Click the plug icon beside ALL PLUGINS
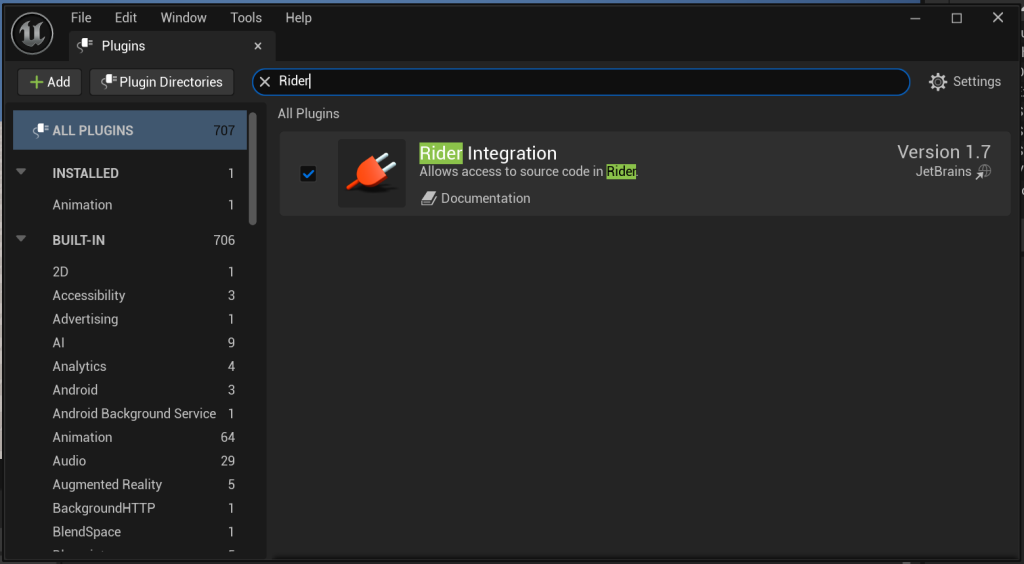Screen dimensions: 1024x564 click(x=40, y=130)
